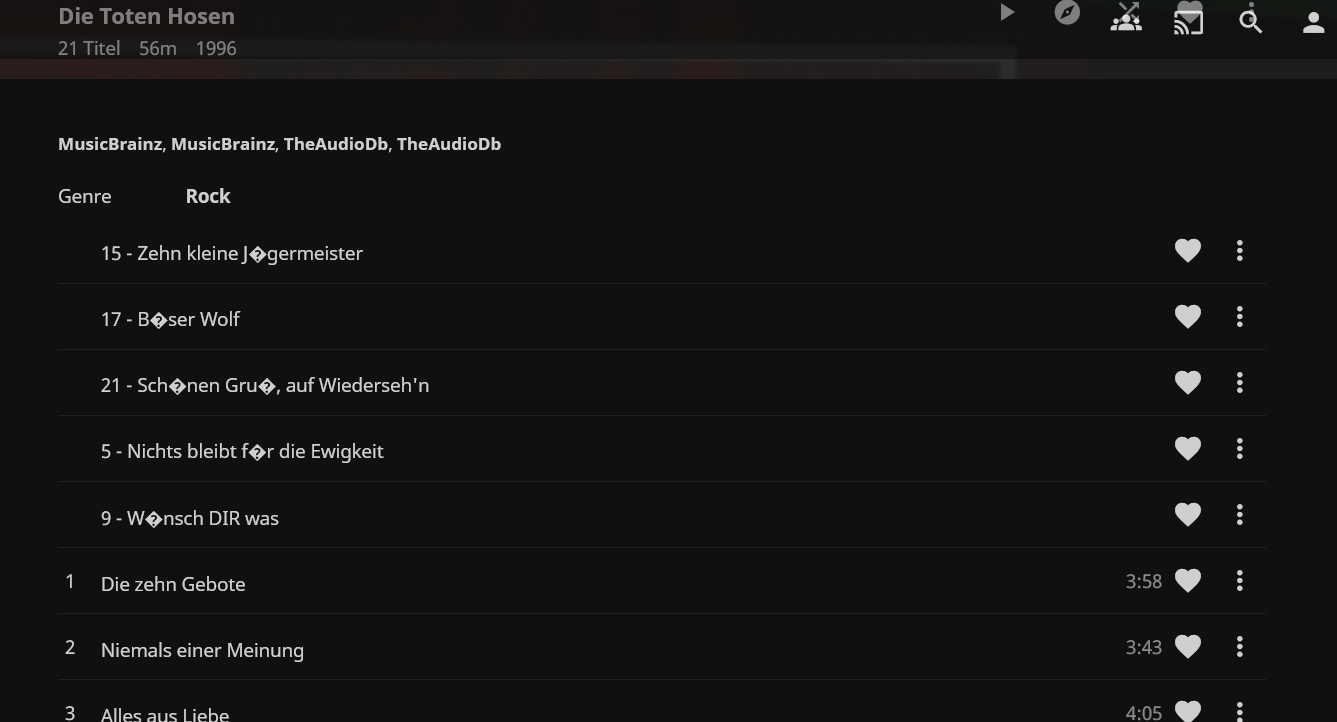Expand three-dot menu for Schönen Gruß track
This screenshot has width=1337, height=722.
[x=1239, y=383]
